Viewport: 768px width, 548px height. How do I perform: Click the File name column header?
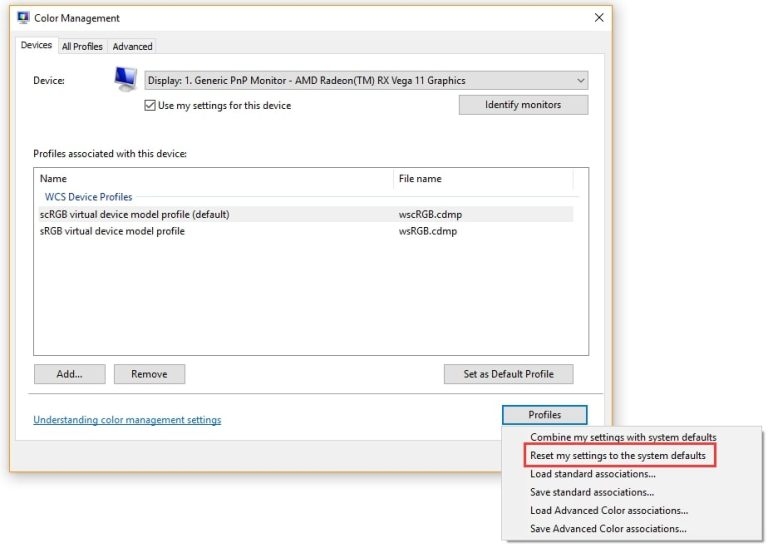(x=483, y=179)
